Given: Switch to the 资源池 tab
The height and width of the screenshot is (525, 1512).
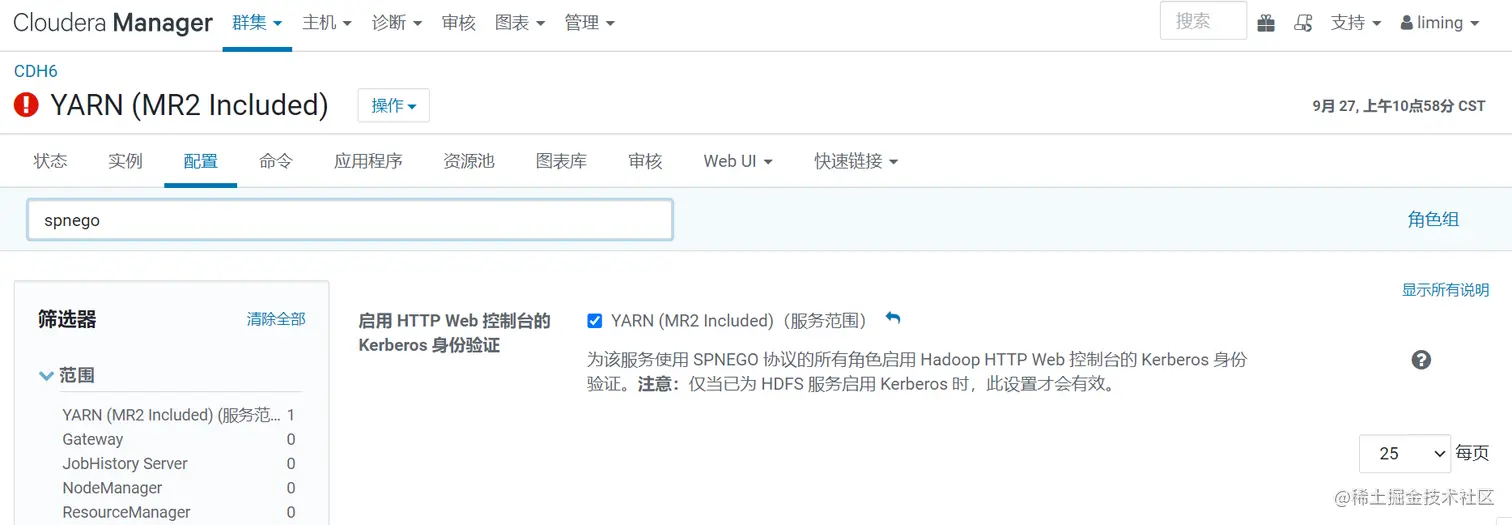Looking at the screenshot, I should coord(469,161).
